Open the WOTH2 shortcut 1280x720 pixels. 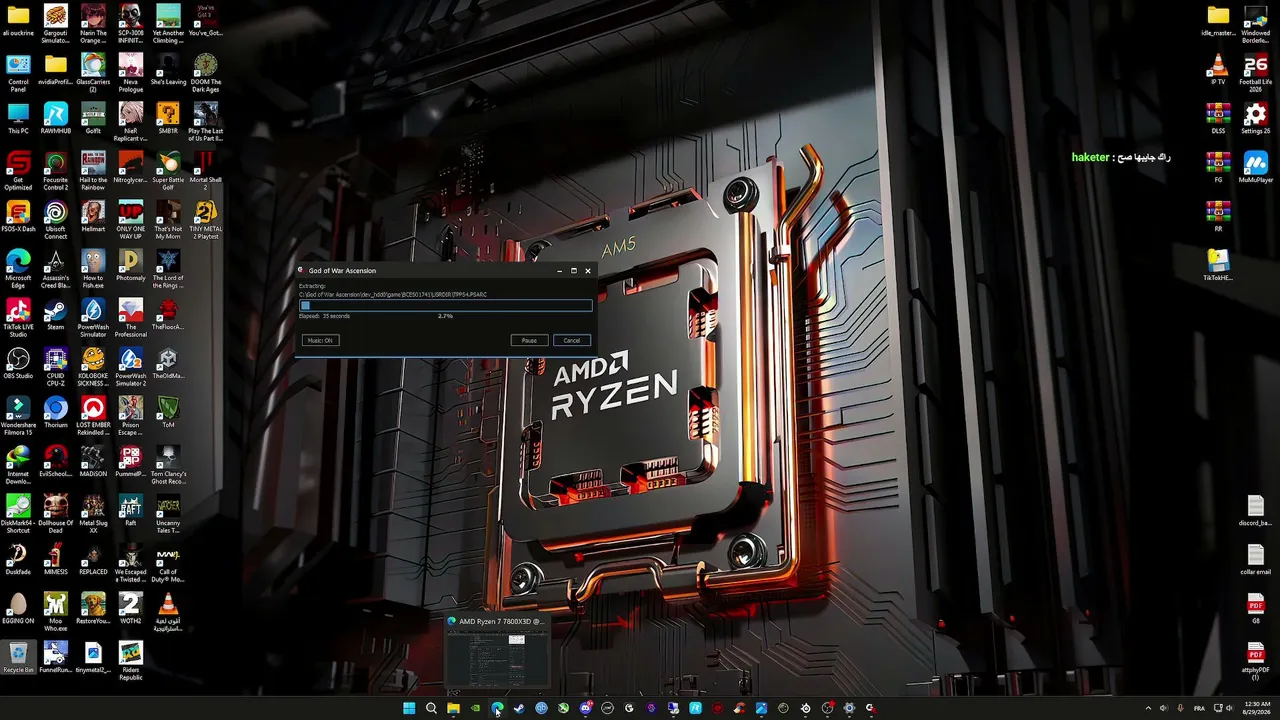click(130, 608)
